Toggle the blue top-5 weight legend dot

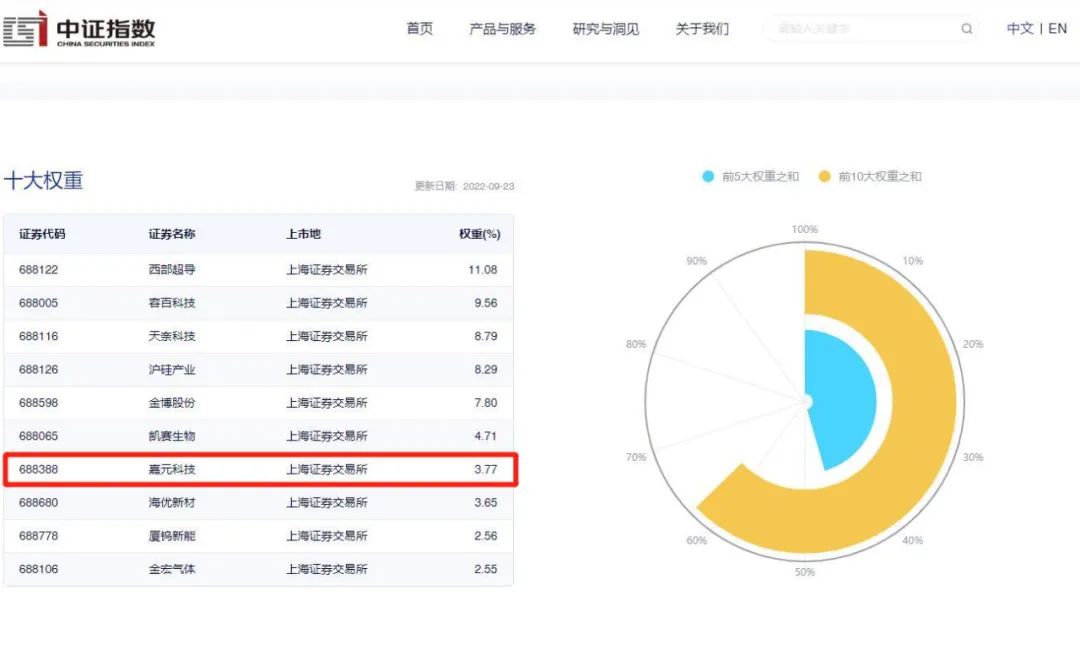coord(708,176)
